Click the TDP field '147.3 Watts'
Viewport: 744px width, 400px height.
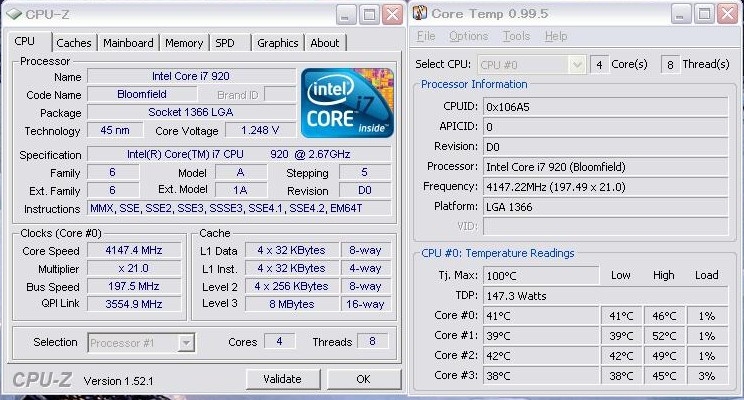(605, 296)
